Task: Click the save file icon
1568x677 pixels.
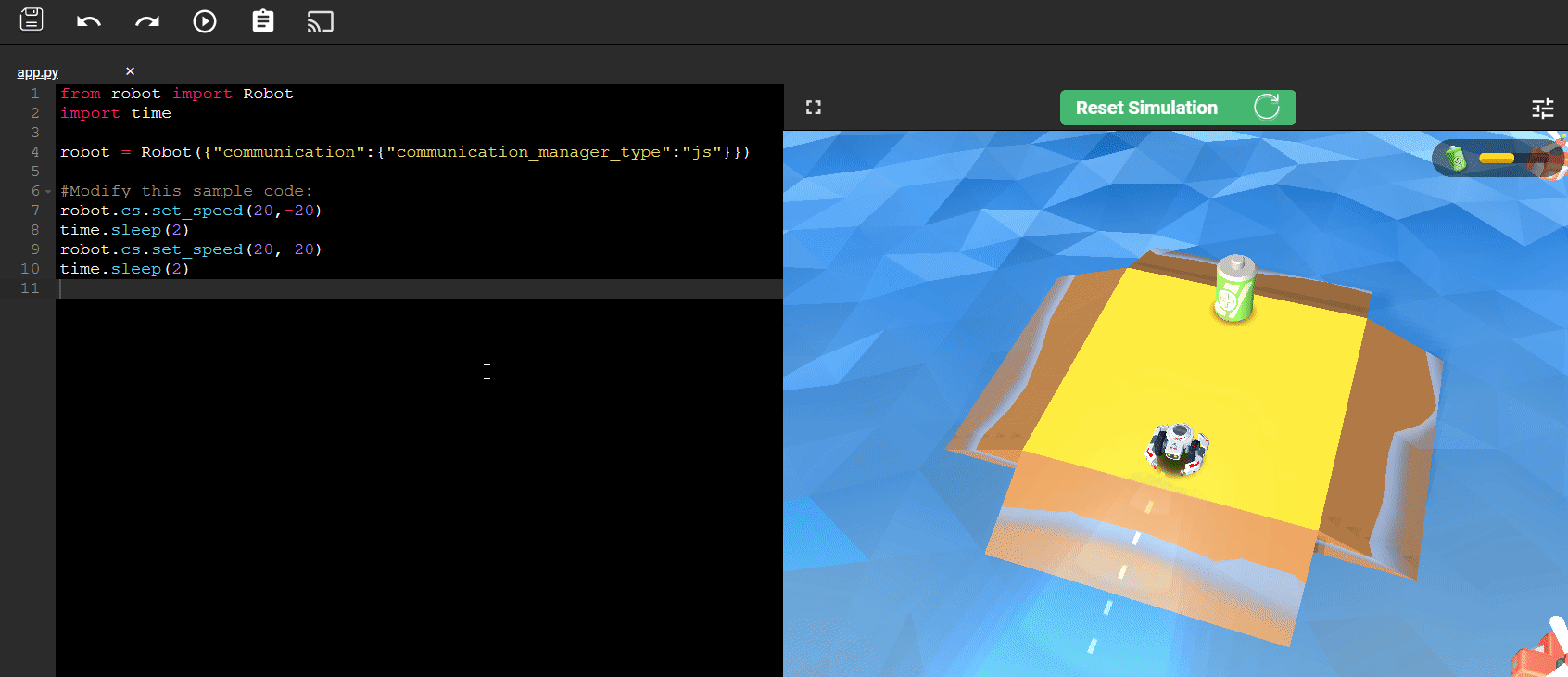Action: 32,20
